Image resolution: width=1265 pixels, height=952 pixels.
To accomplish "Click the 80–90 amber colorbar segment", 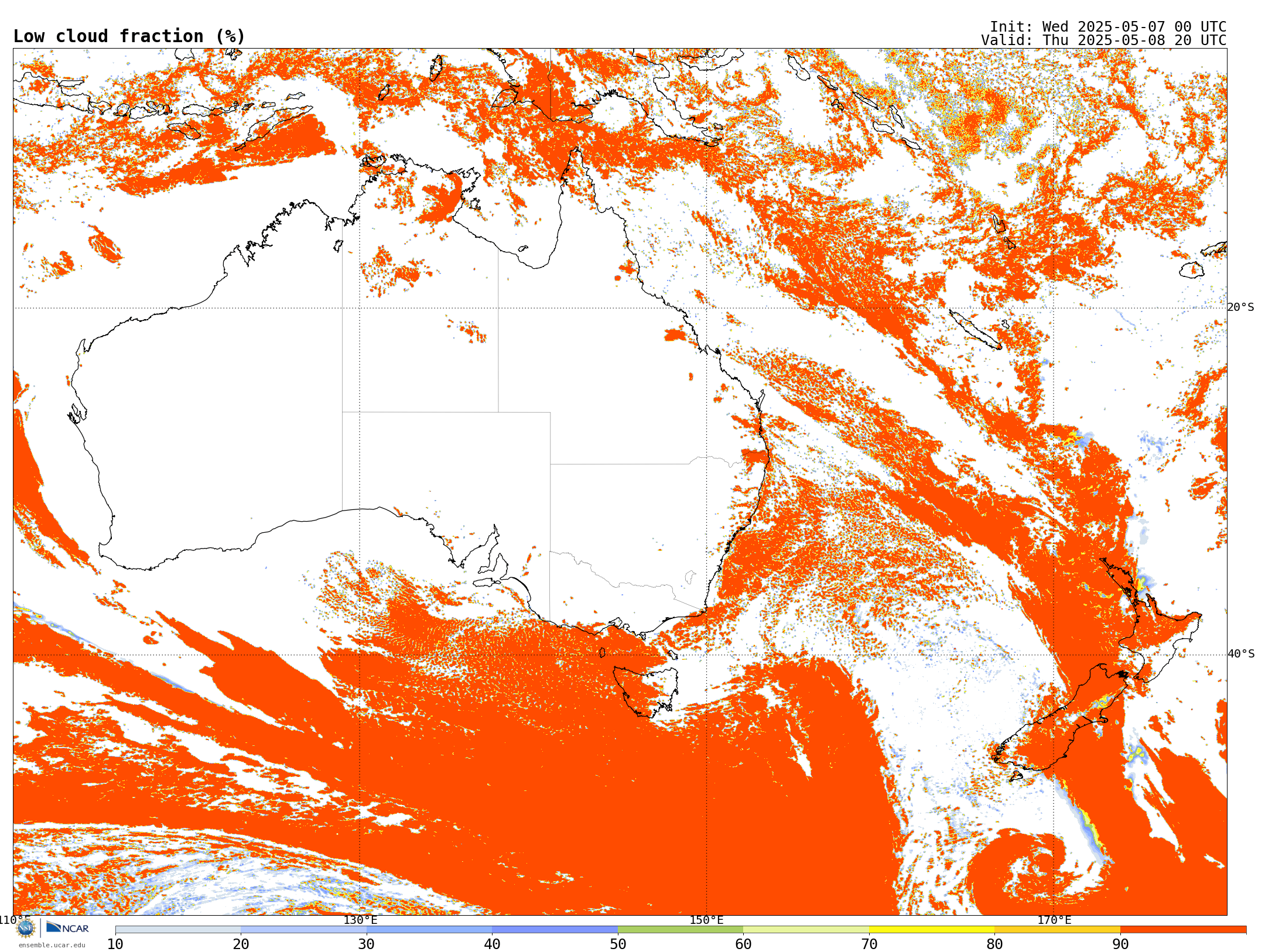I will pos(1058,930).
